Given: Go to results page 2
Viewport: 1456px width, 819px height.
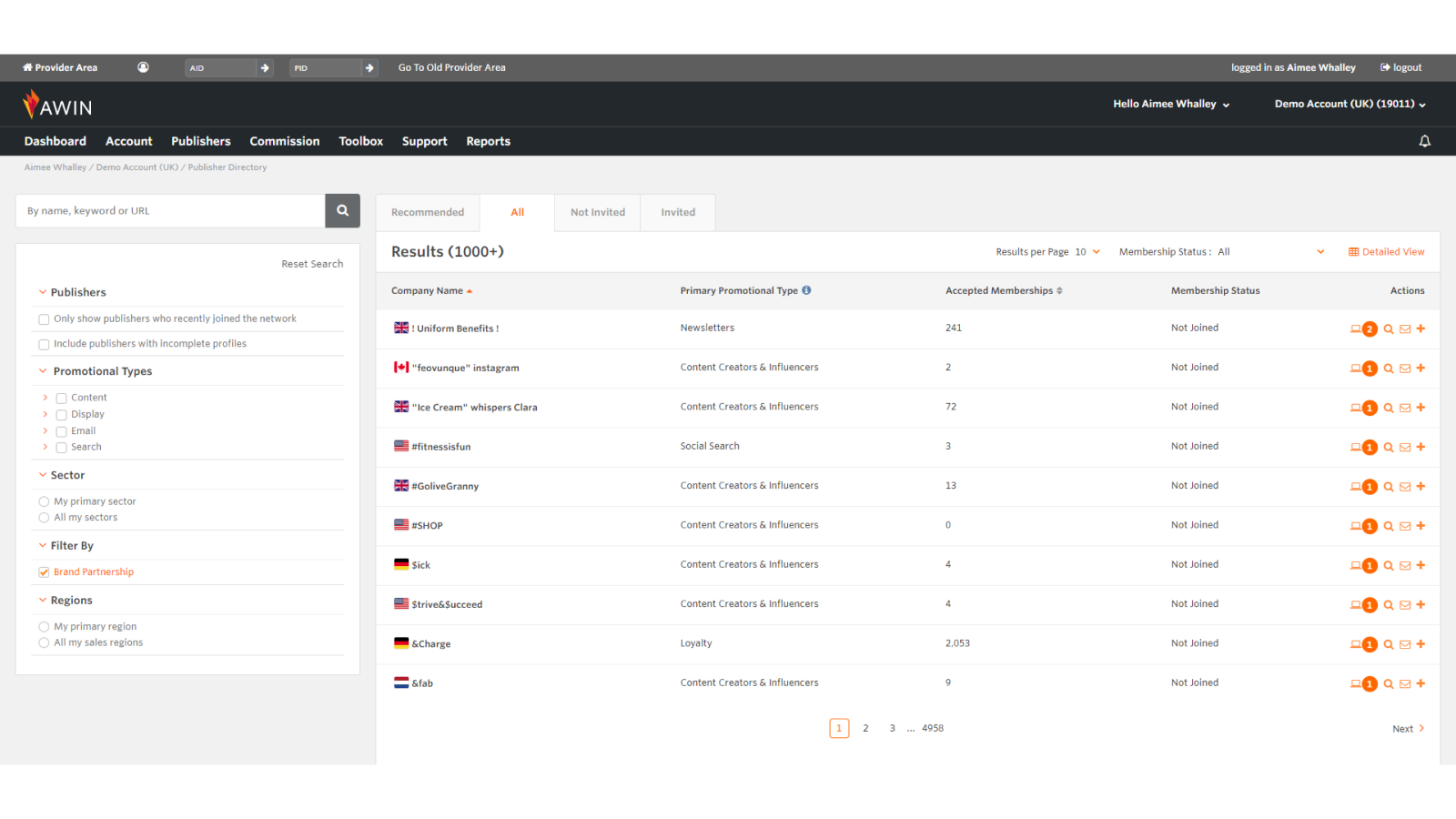Looking at the screenshot, I should coord(865,728).
